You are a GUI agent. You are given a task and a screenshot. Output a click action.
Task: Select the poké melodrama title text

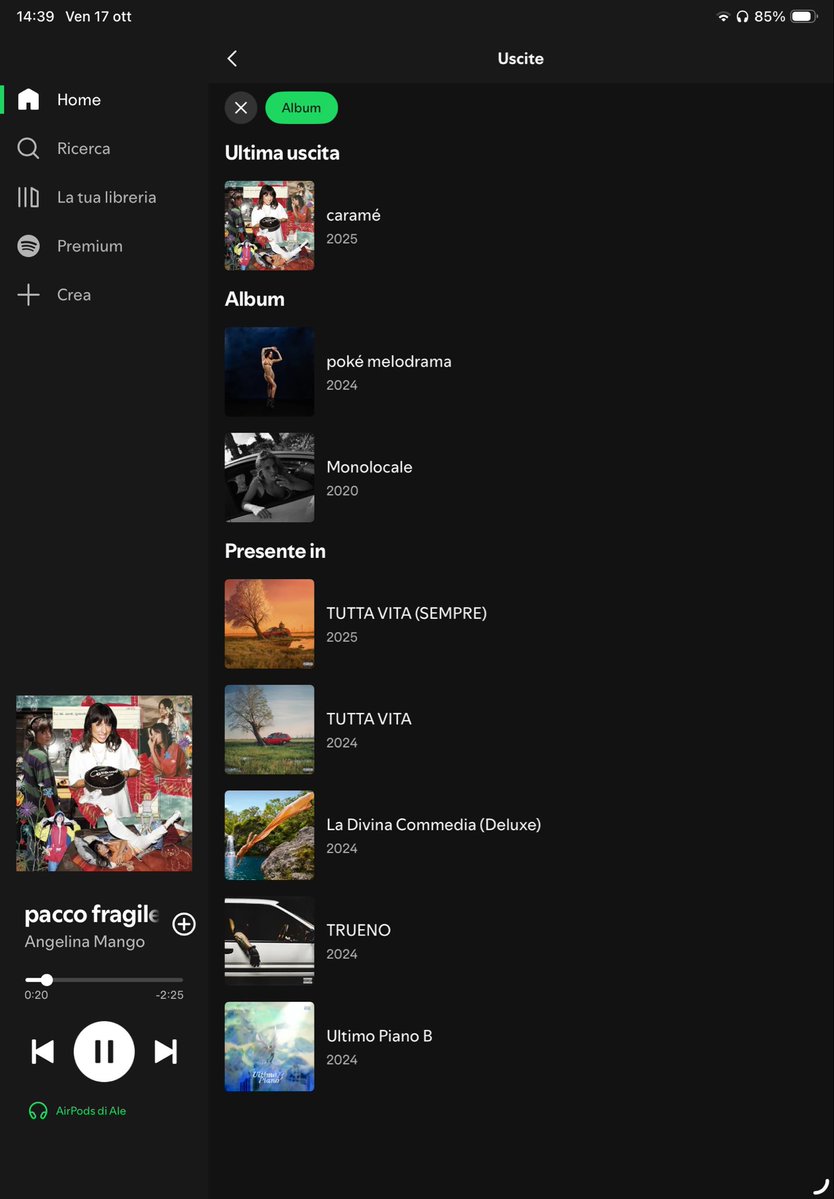tap(388, 361)
